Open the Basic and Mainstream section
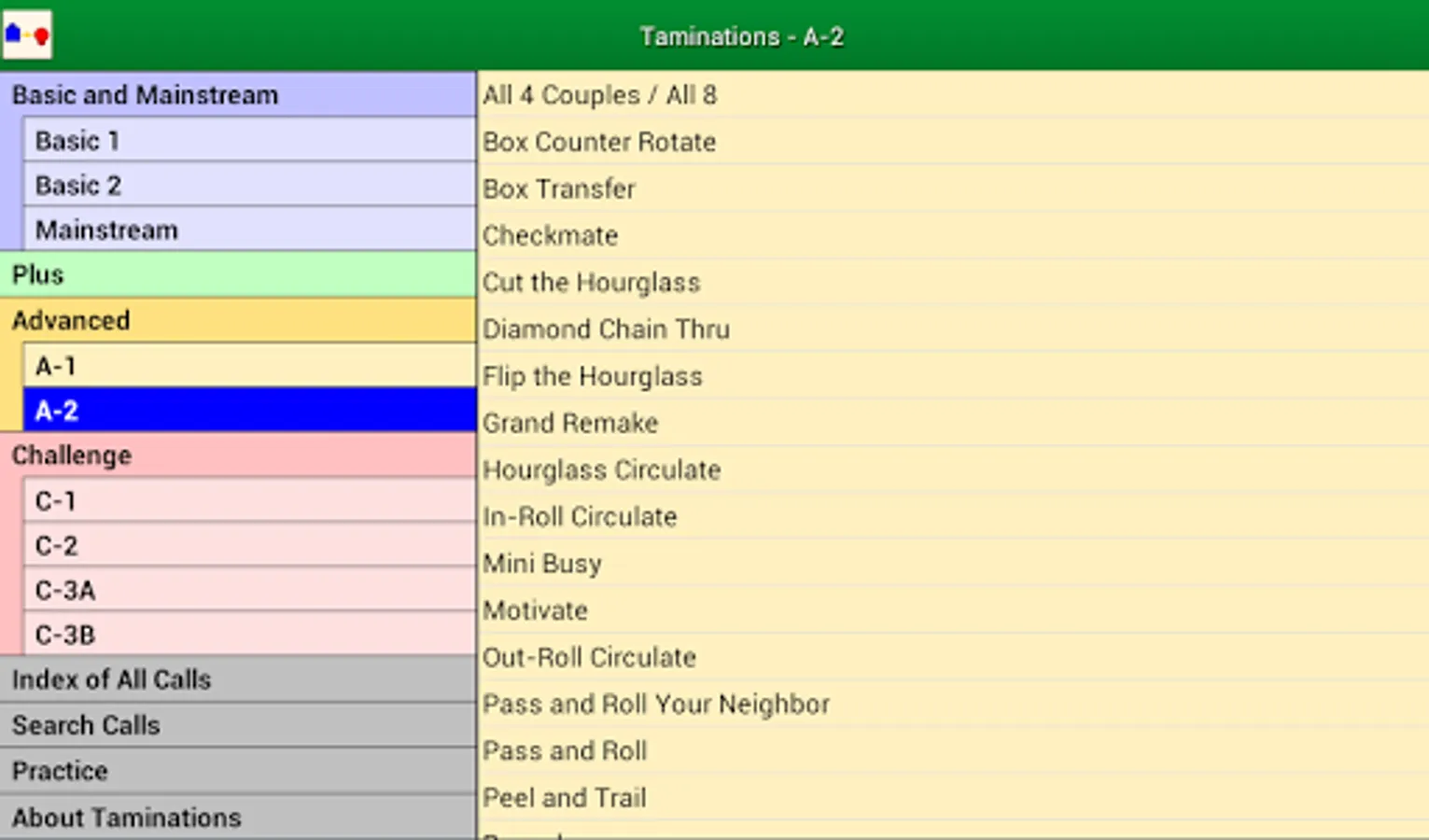This screenshot has height=840, width=1429. pos(238,94)
